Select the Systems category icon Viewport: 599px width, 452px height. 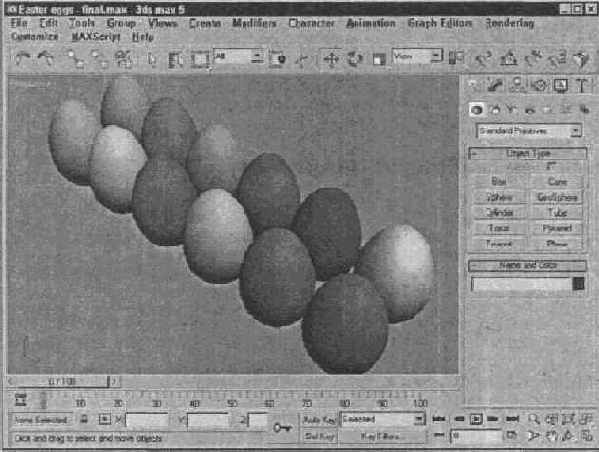point(584,110)
